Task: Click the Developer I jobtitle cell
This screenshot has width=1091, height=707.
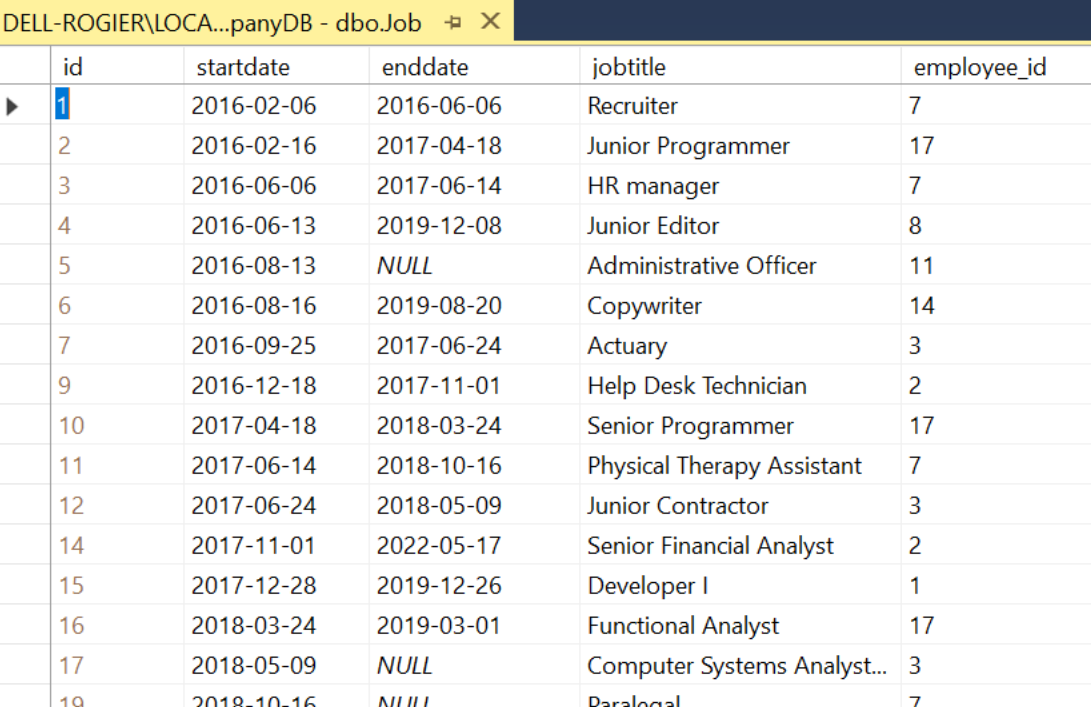Action: click(641, 586)
